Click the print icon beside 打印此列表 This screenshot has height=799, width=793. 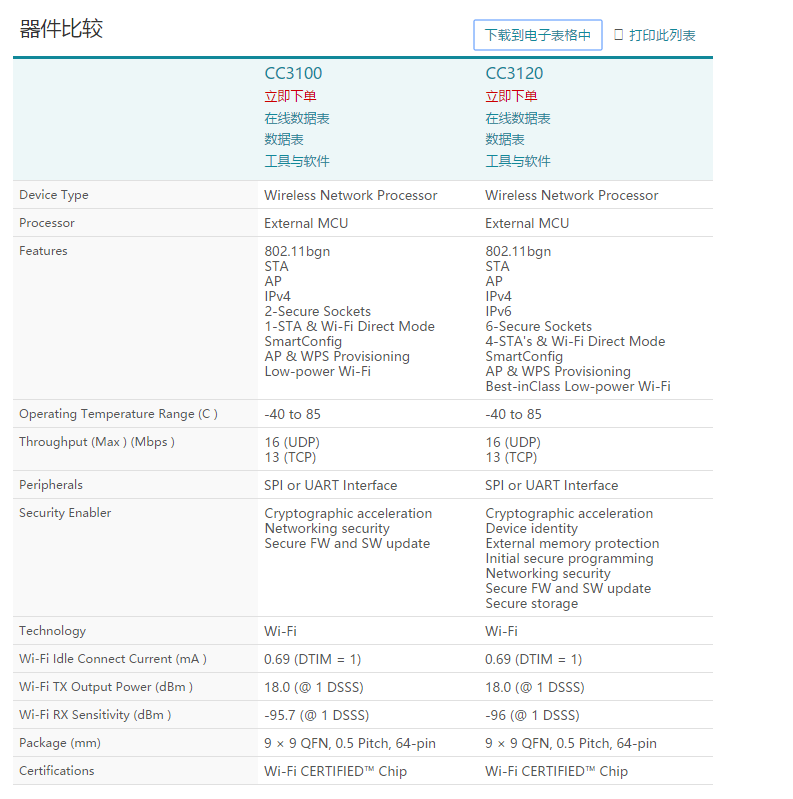tap(618, 35)
